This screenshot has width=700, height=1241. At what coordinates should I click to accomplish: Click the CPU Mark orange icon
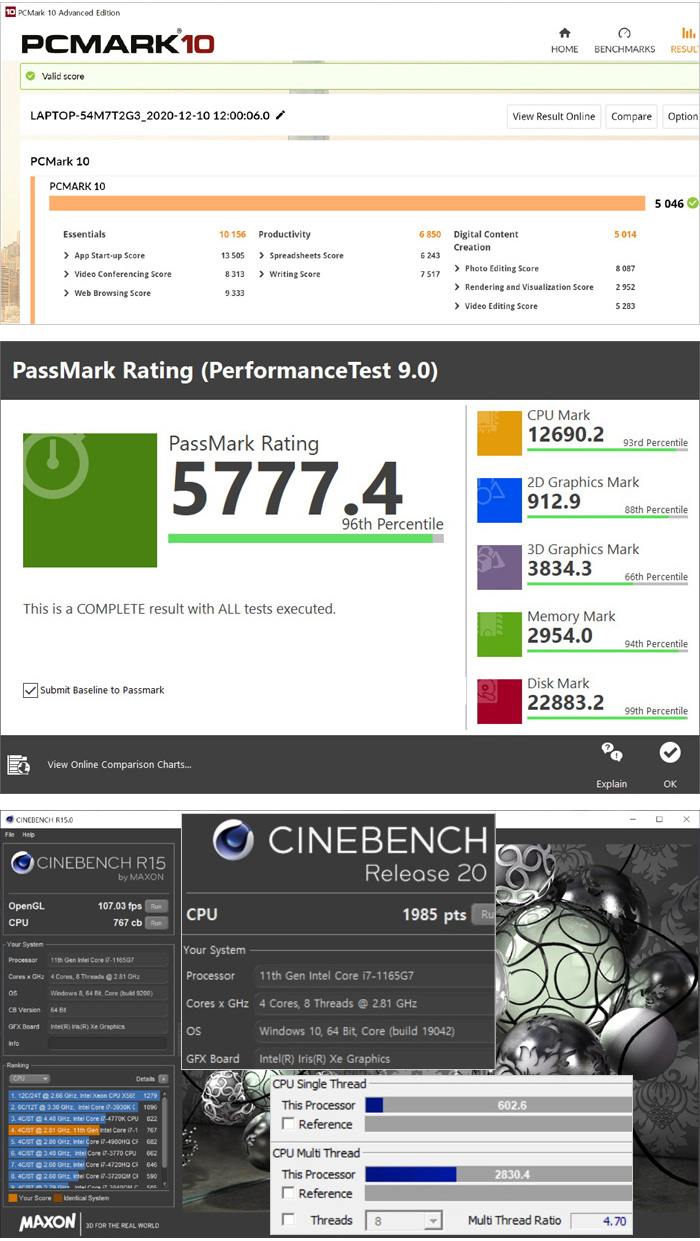point(498,433)
